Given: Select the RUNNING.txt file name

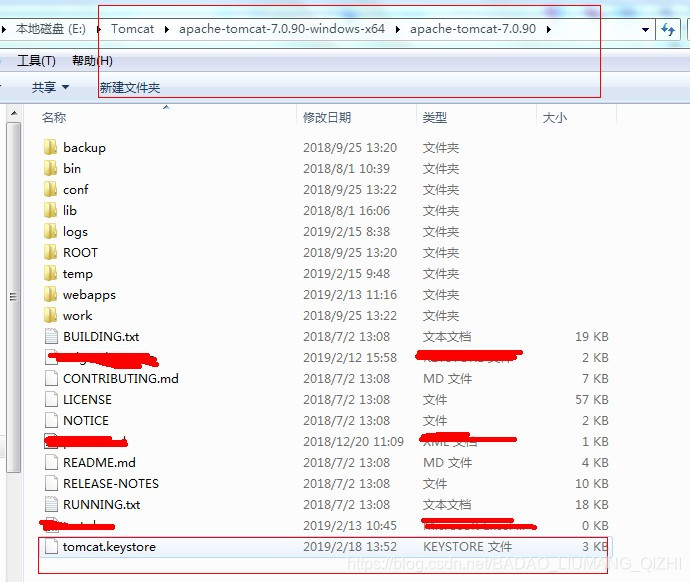Looking at the screenshot, I should [102, 505].
